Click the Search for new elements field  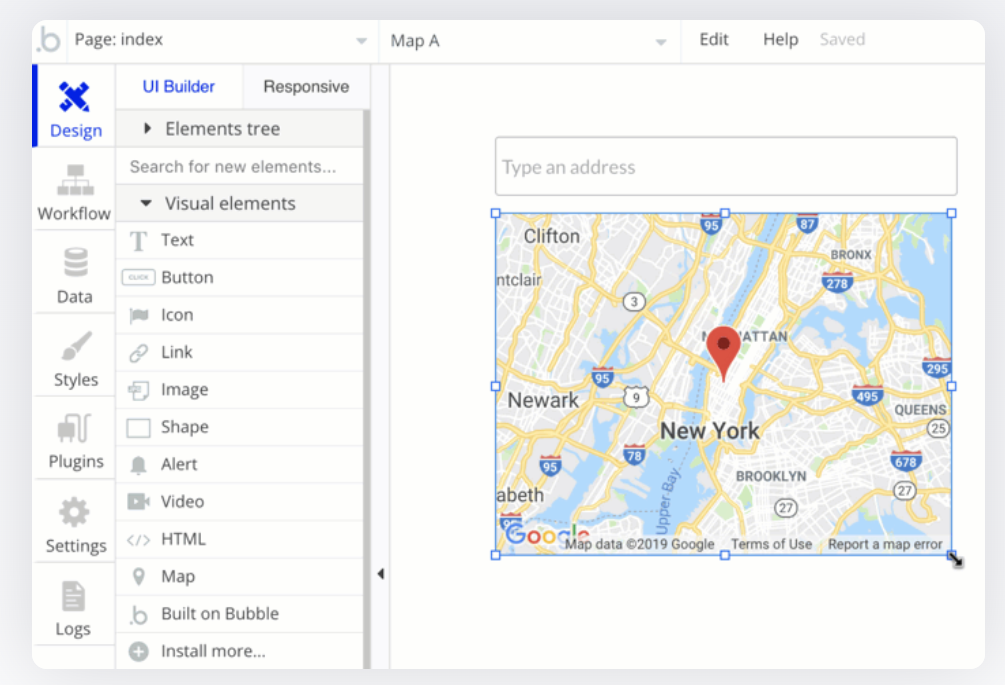pos(238,166)
